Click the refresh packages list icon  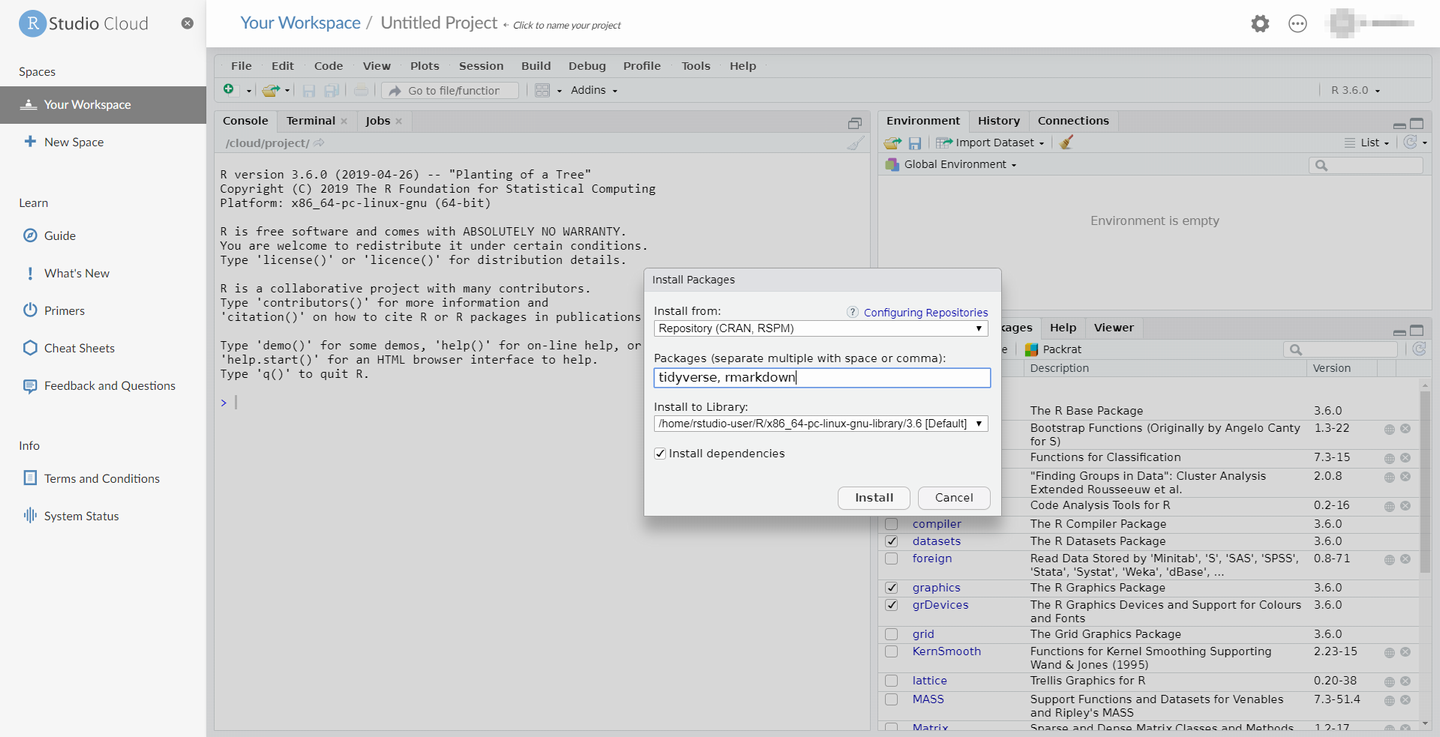pyautogui.click(x=1418, y=349)
